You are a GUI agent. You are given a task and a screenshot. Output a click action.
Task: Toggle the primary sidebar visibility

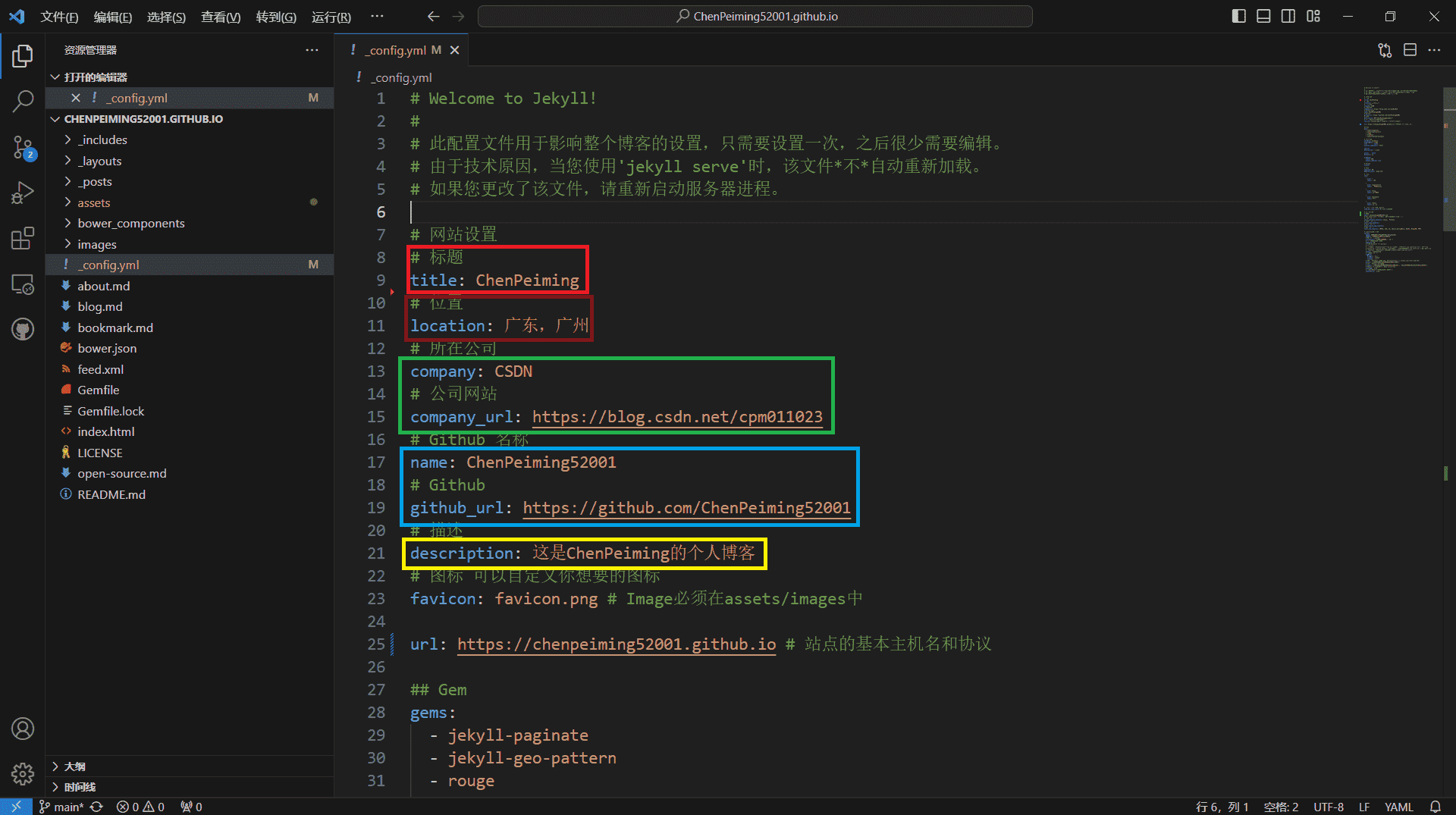pos(1238,16)
